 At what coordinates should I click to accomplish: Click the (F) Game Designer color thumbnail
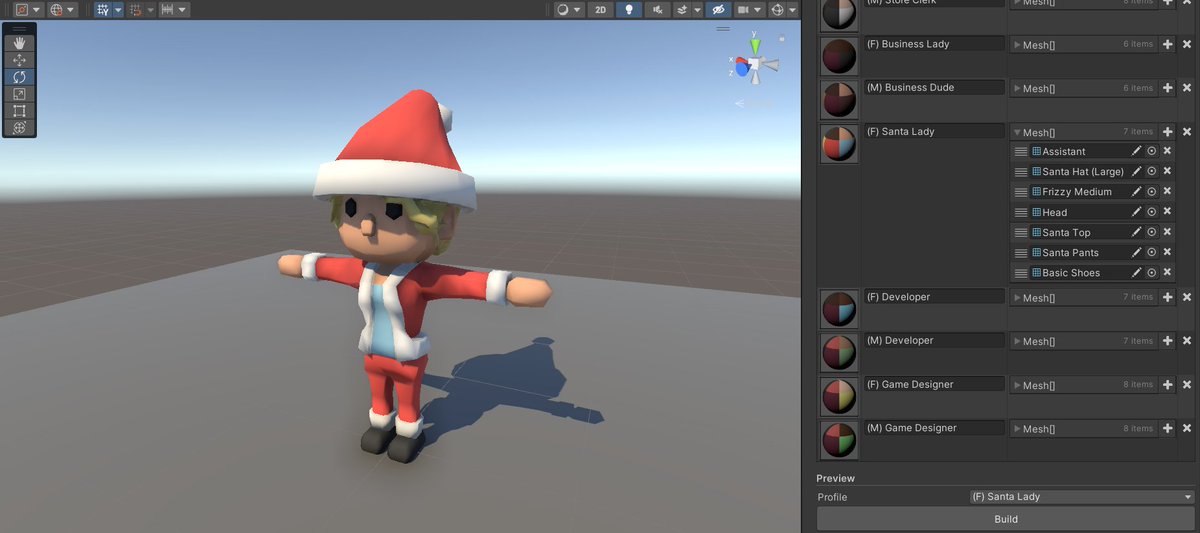point(838,396)
